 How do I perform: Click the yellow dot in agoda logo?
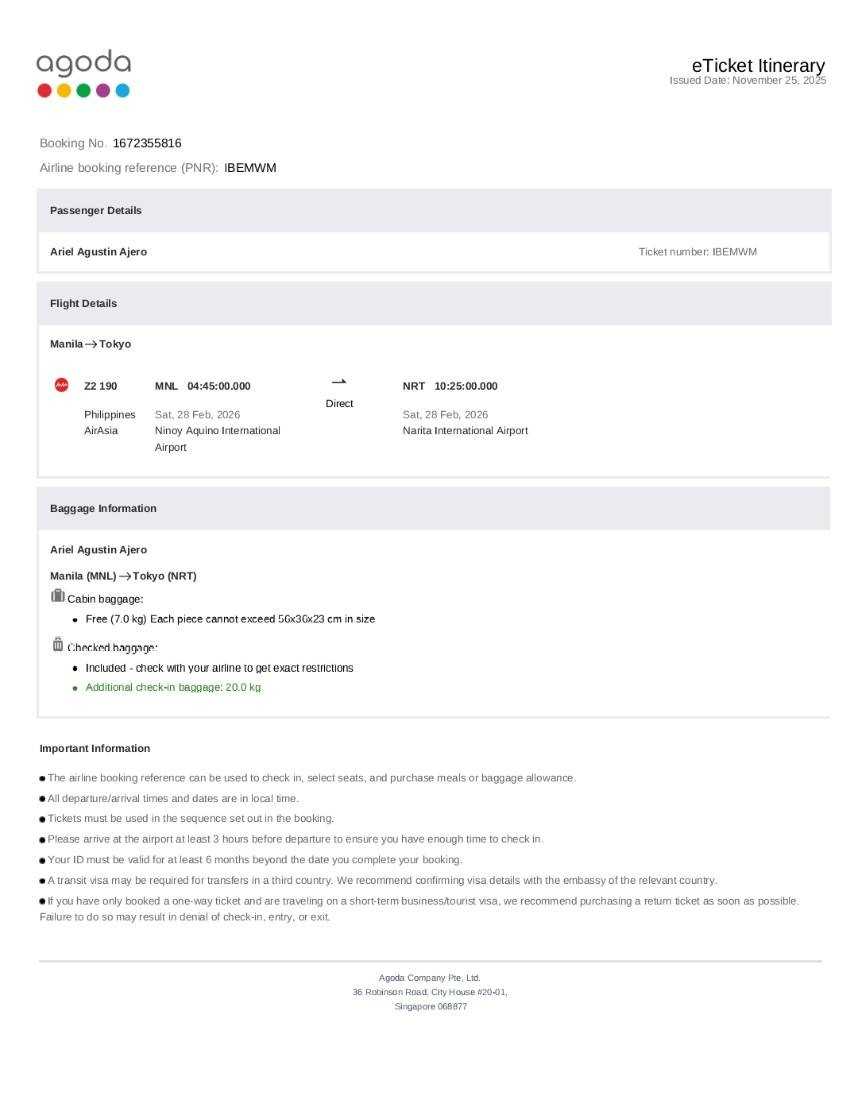64,90
